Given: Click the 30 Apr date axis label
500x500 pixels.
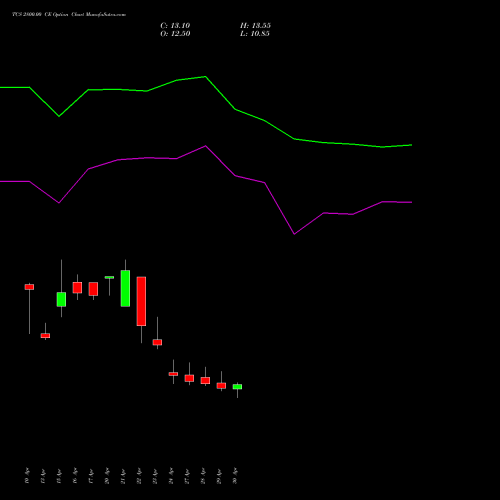Looking at the screenshot, I should 235,476.
